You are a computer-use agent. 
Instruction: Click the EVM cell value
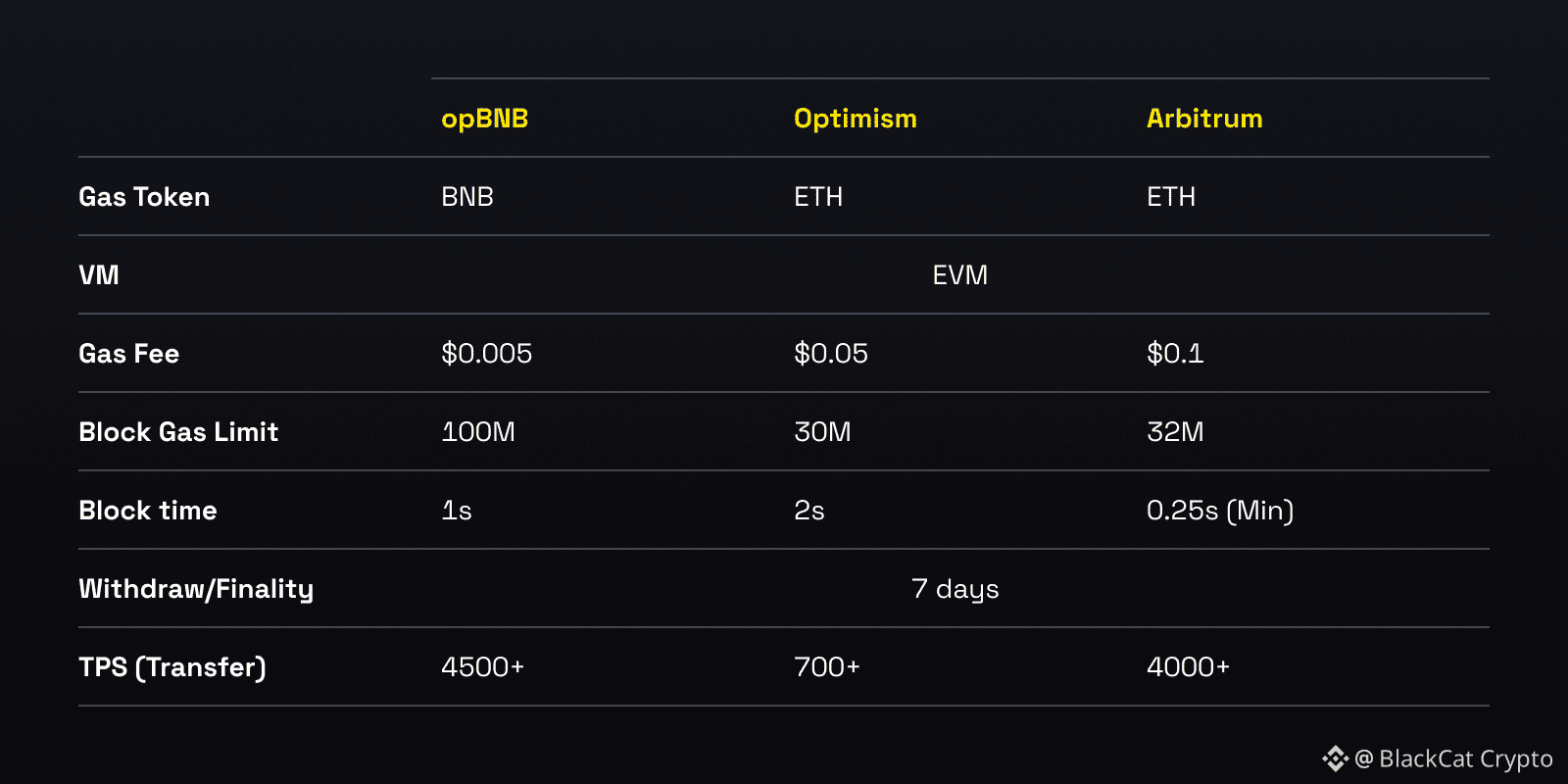pos(960,275)
